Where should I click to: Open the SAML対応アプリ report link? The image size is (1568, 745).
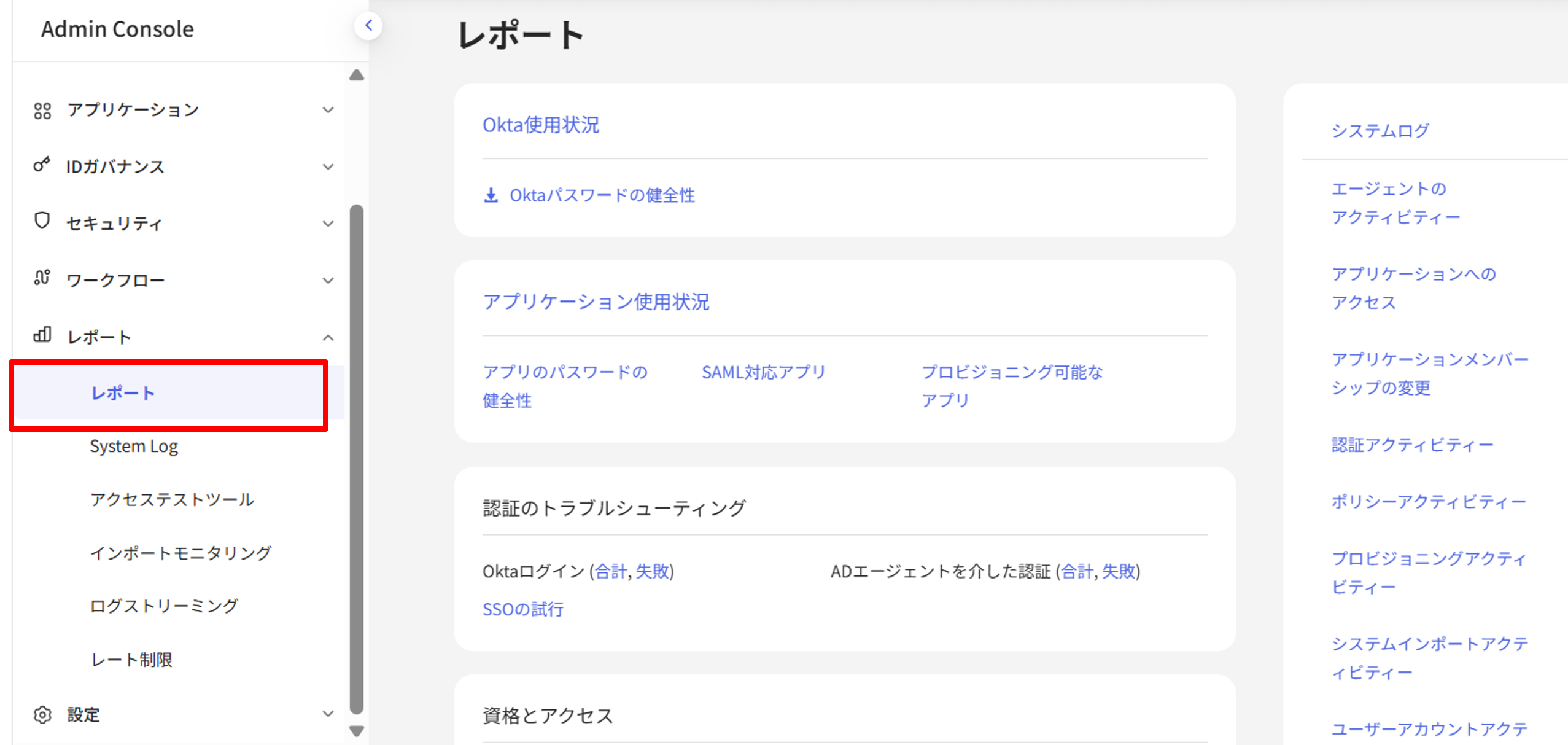coord(763,372)
